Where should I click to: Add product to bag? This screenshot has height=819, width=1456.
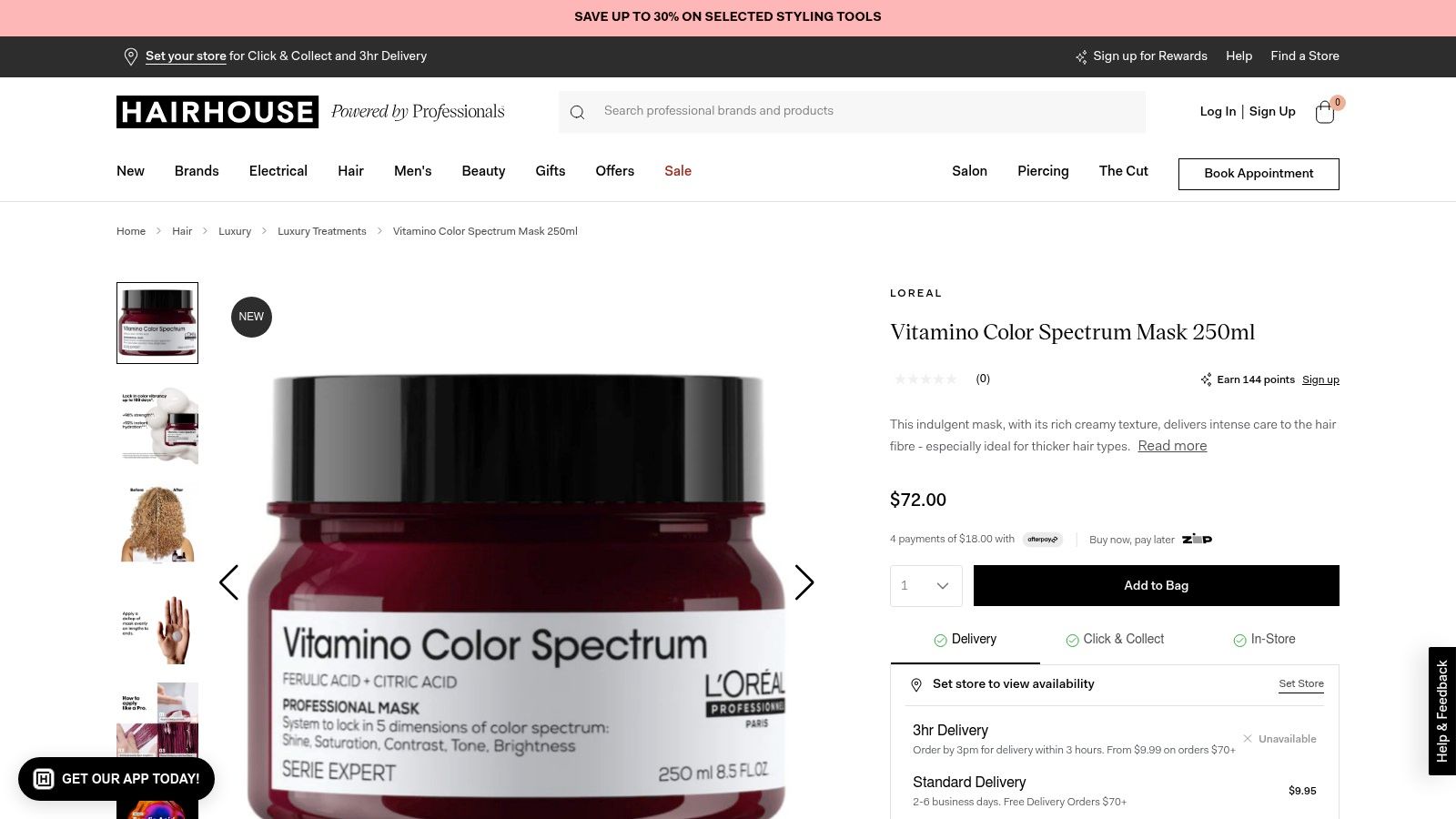click(1157, 586)
